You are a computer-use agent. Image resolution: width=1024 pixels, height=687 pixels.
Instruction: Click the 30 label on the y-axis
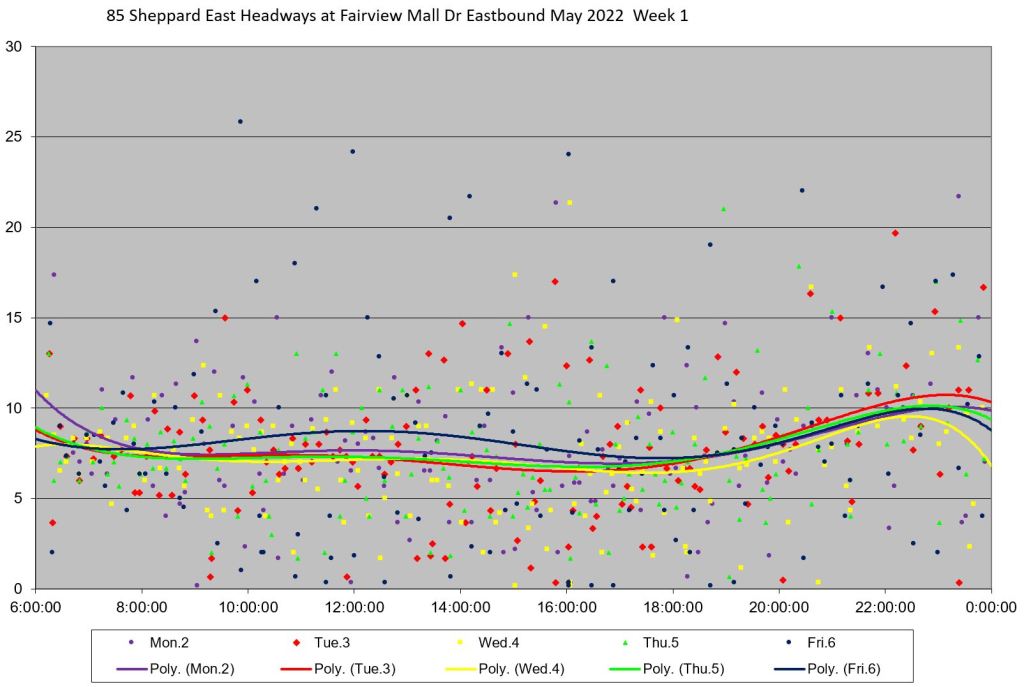click(14, 46)
